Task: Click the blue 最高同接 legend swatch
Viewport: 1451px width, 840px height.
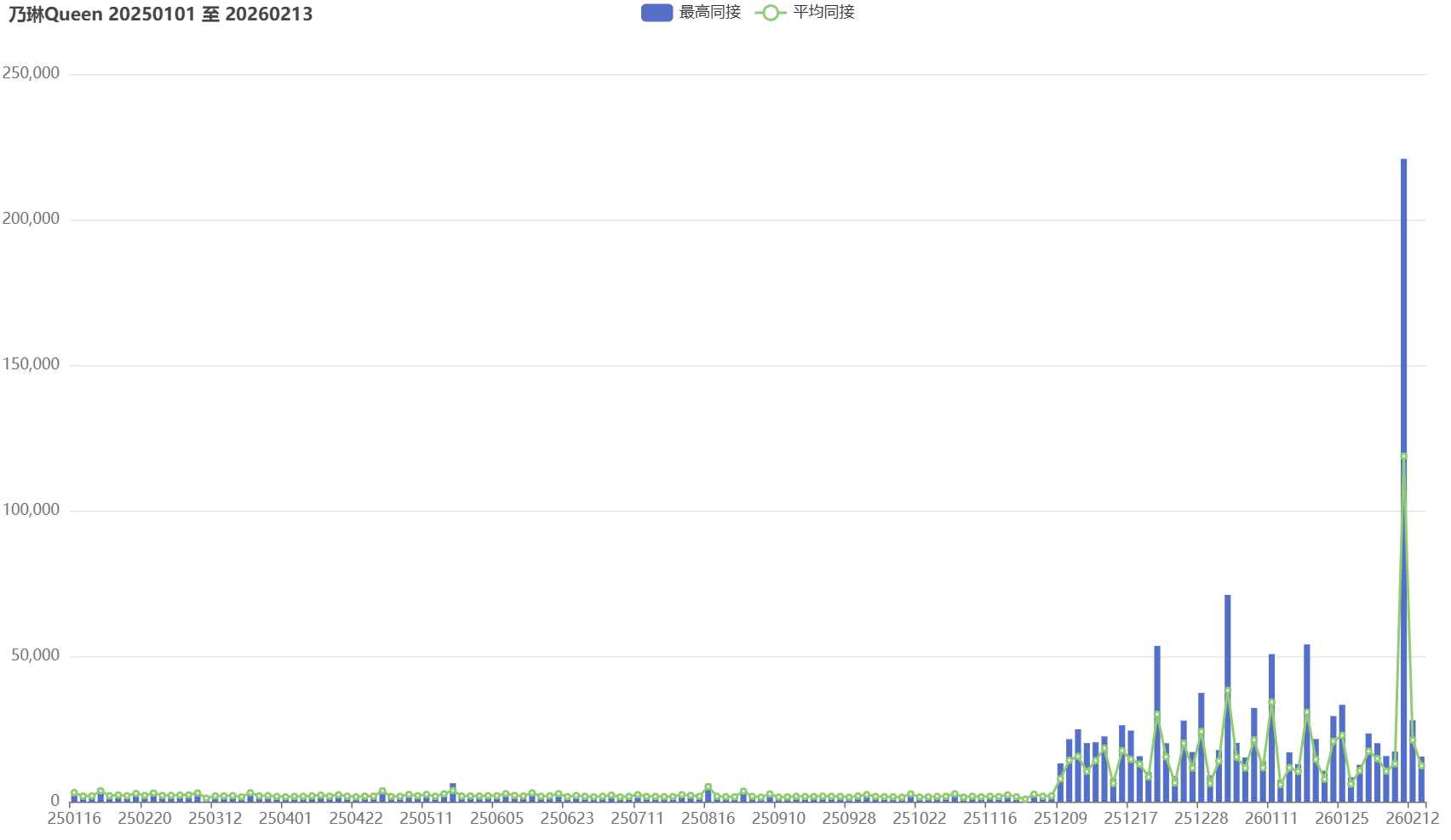Action: [657, 13]
